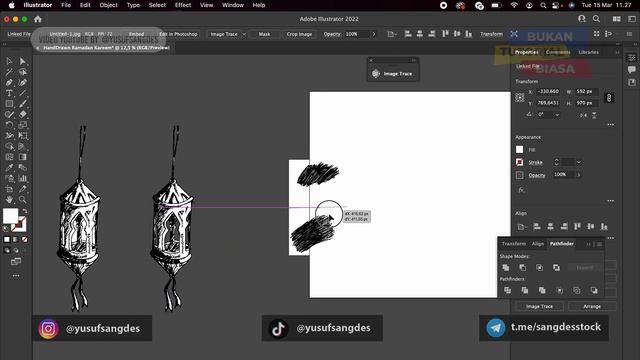
Task: Select the Type tool
Action: point(9,93)
